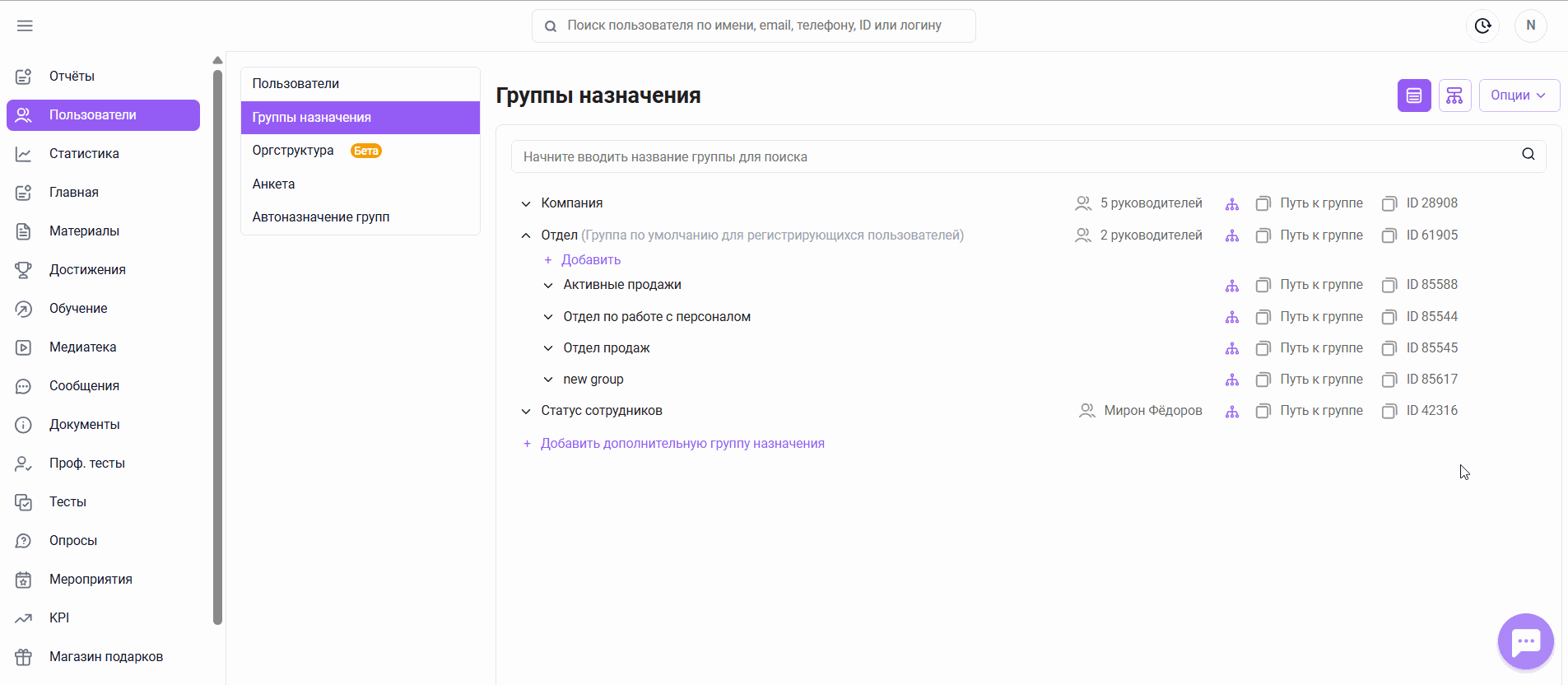Open Пользователи submenu tab

coord(361,84)
